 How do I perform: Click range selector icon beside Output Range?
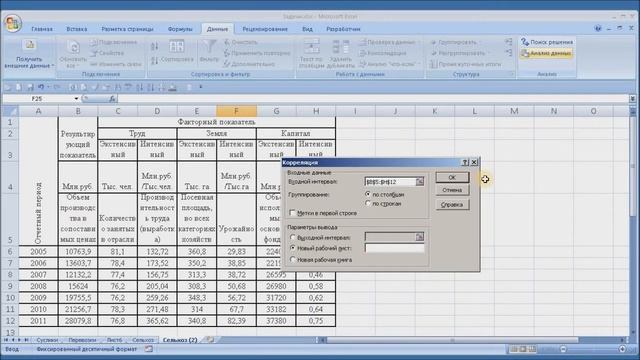coord(420,237)
